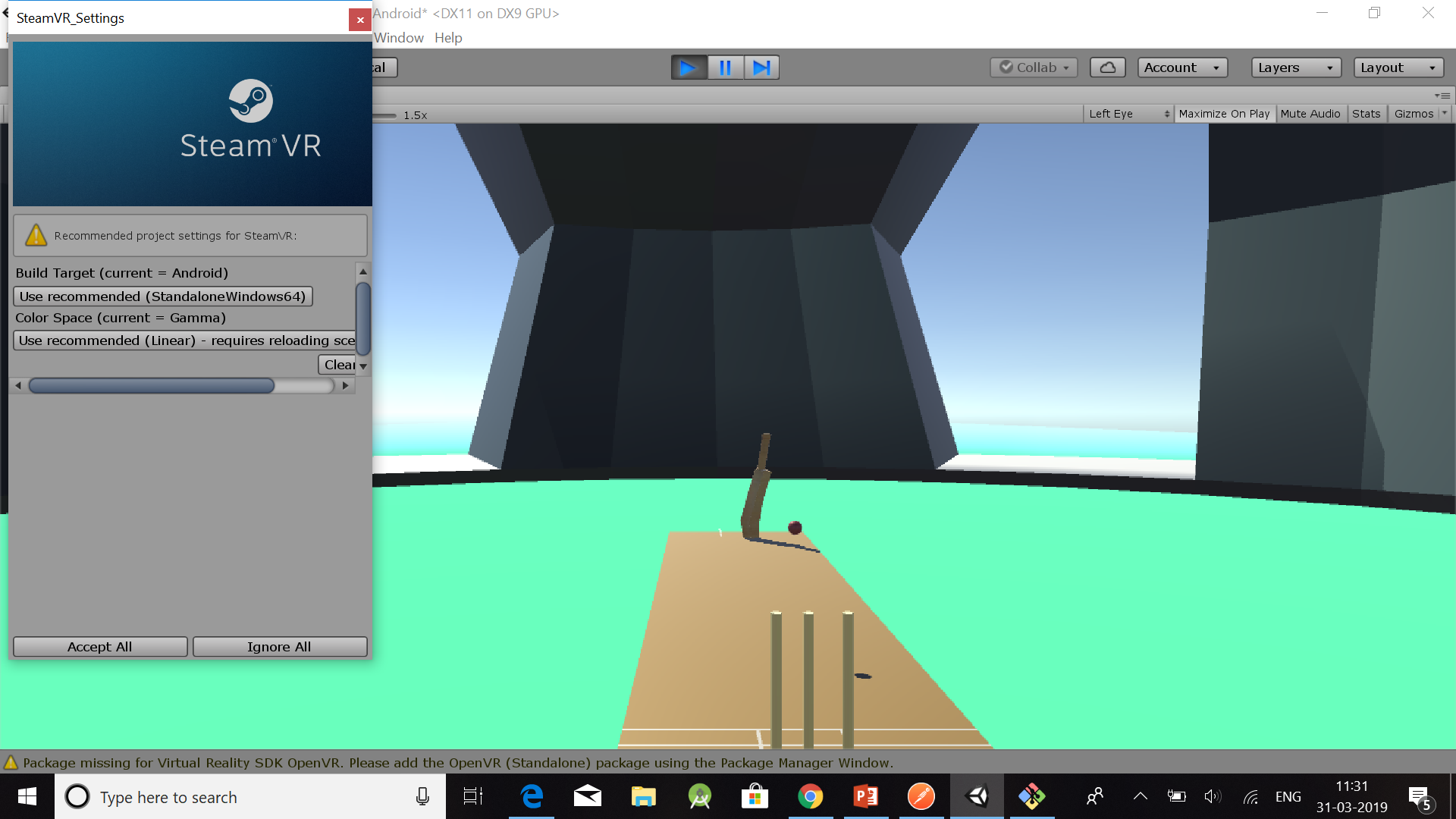Viewport: 1456px width, 819px height.
Task: Toggle the Stats overlay
Action: point(1367,114)
